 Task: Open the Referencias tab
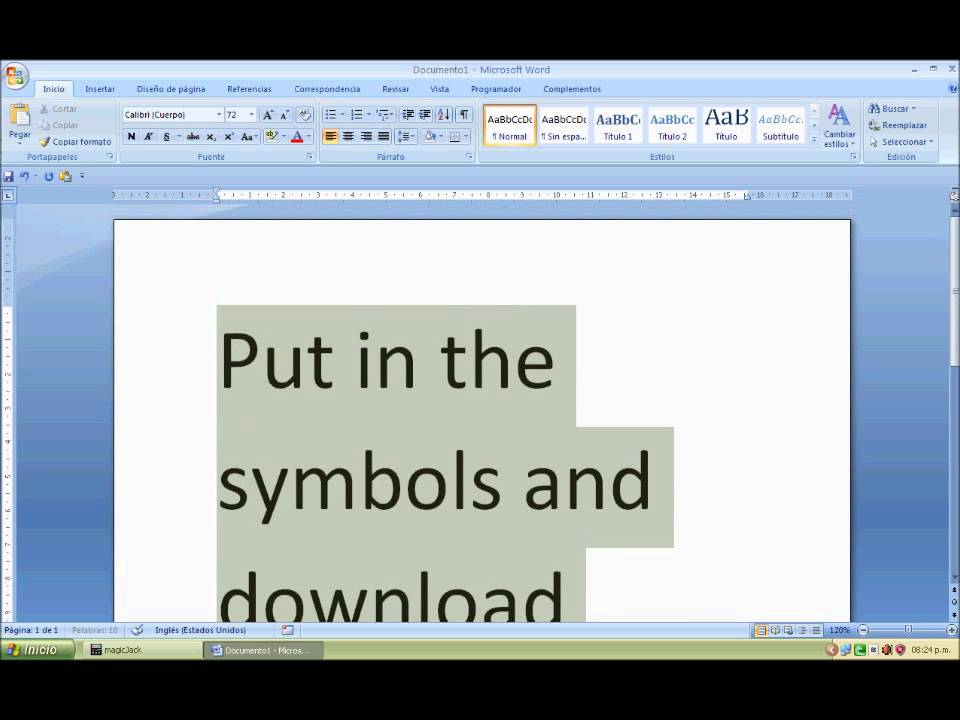(x=249, y=89)
